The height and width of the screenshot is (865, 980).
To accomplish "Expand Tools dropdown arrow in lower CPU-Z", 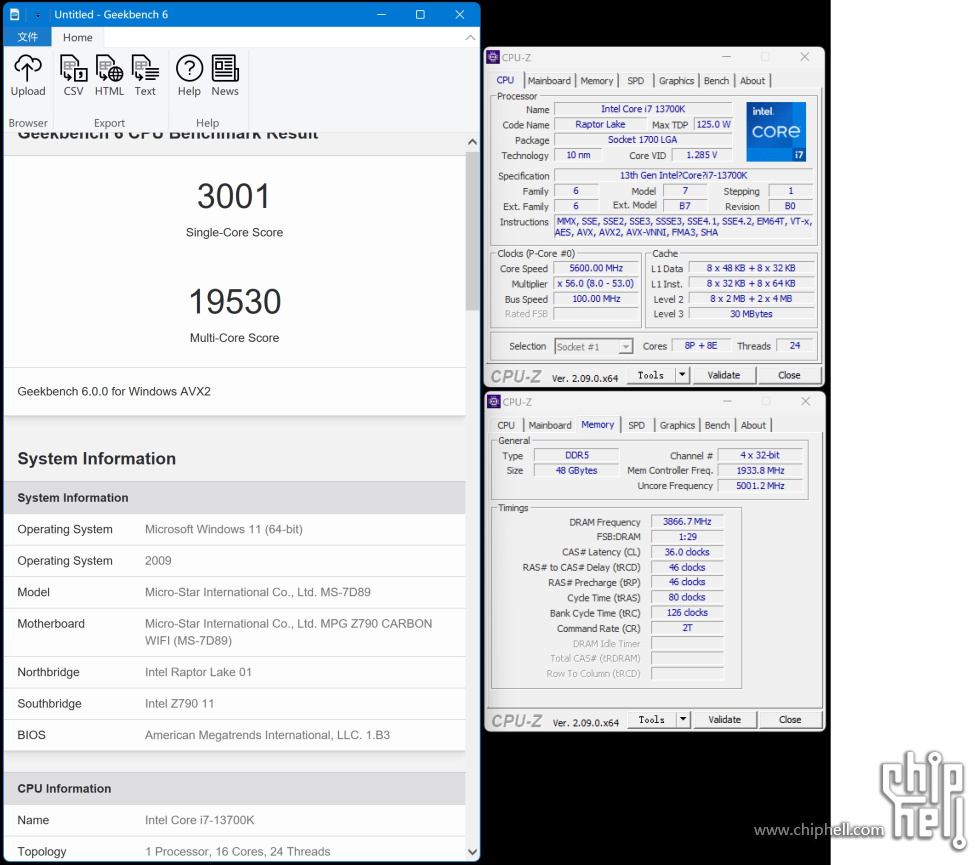I will click(682, 719).
